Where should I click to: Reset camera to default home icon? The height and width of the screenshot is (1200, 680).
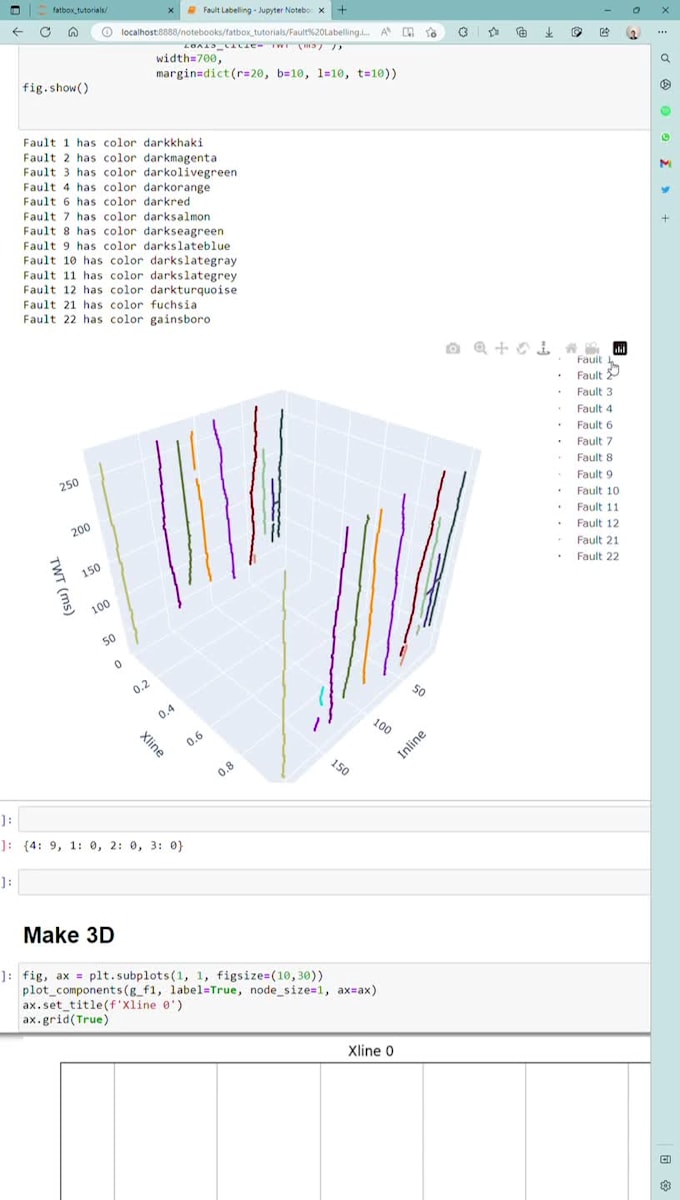tap(571, 348)
